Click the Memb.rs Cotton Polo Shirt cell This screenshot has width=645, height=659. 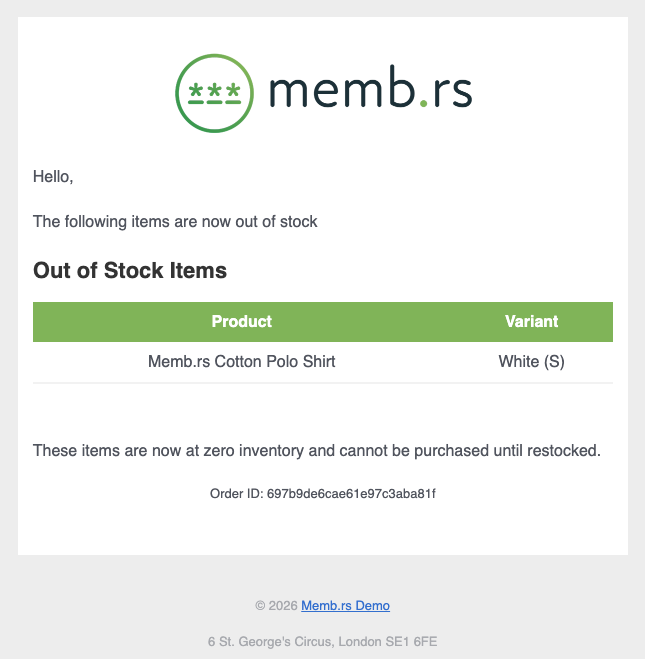(x=242, y=362)
